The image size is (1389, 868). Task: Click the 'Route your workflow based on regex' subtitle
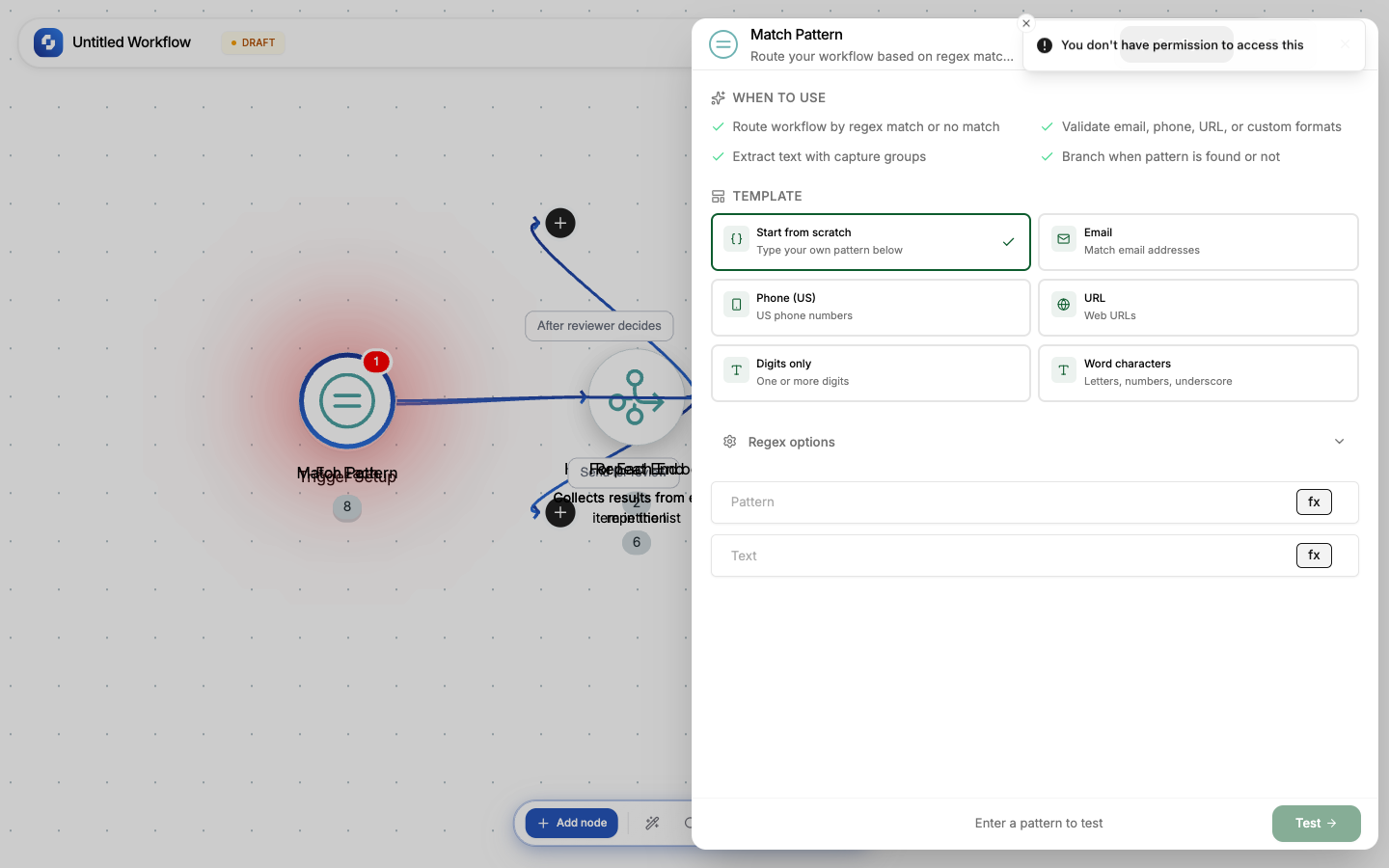pyautogui.click(x=882, y=57)
